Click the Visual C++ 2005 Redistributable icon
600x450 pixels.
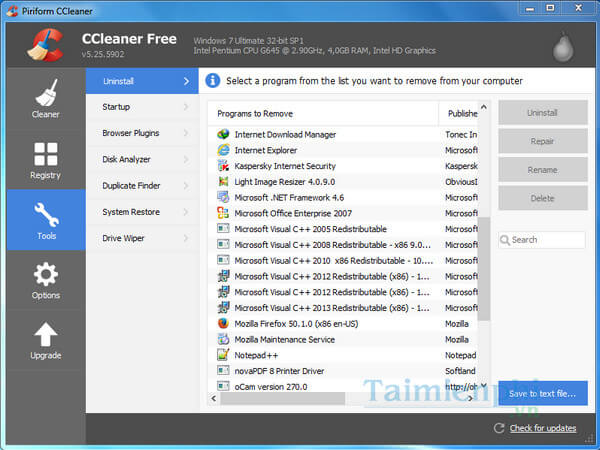(223, 229)
